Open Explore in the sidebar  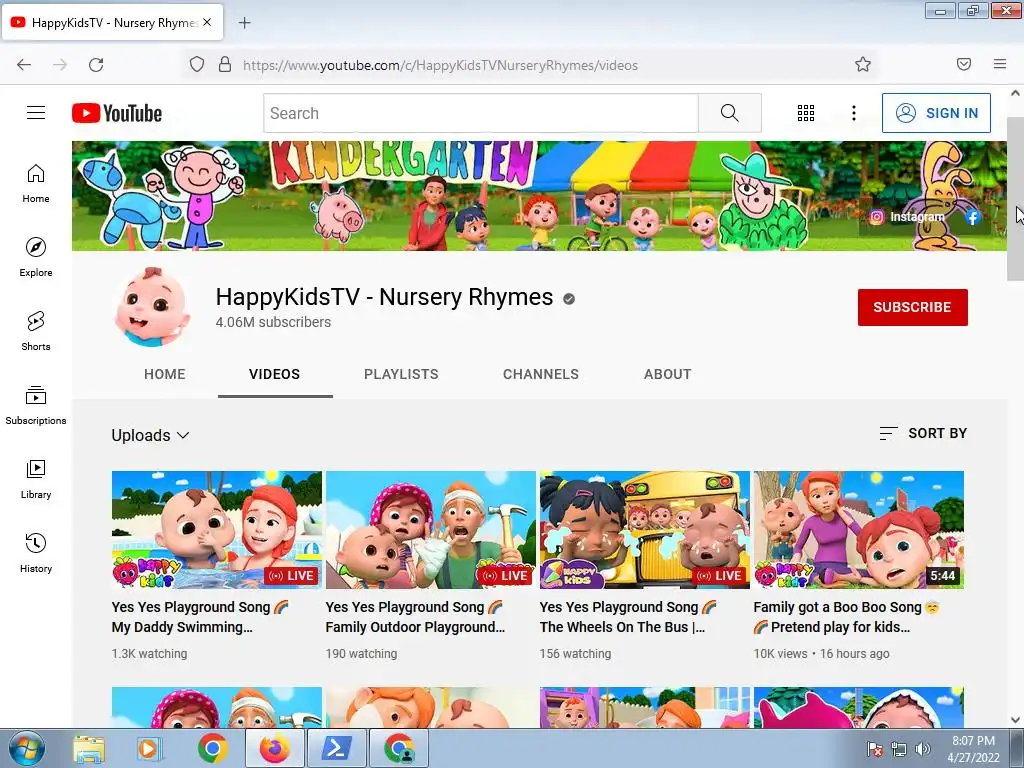click(x=36, y=257)
